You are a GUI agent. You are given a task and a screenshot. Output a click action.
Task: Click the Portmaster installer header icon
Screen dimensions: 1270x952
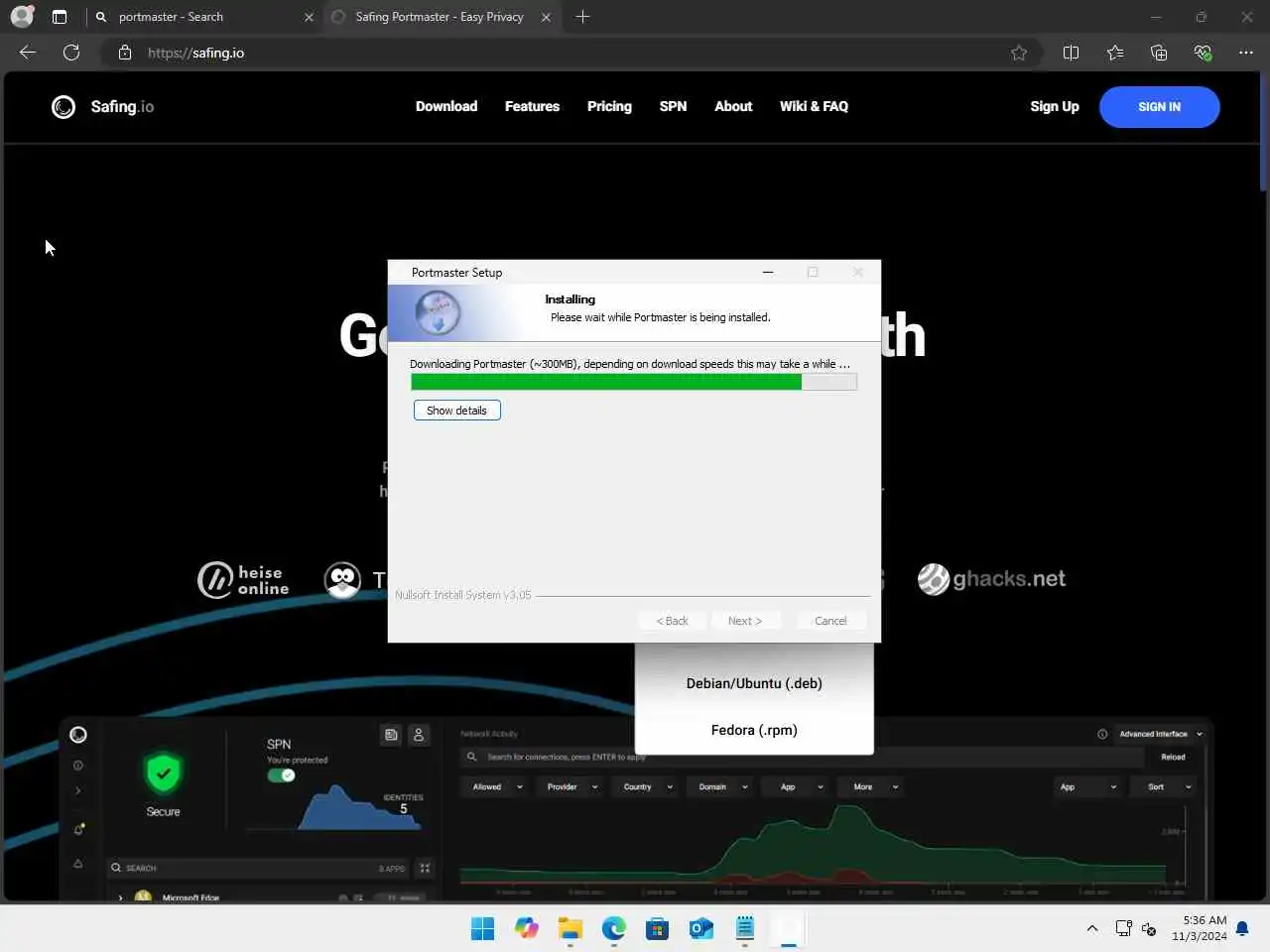click(437, 312)
